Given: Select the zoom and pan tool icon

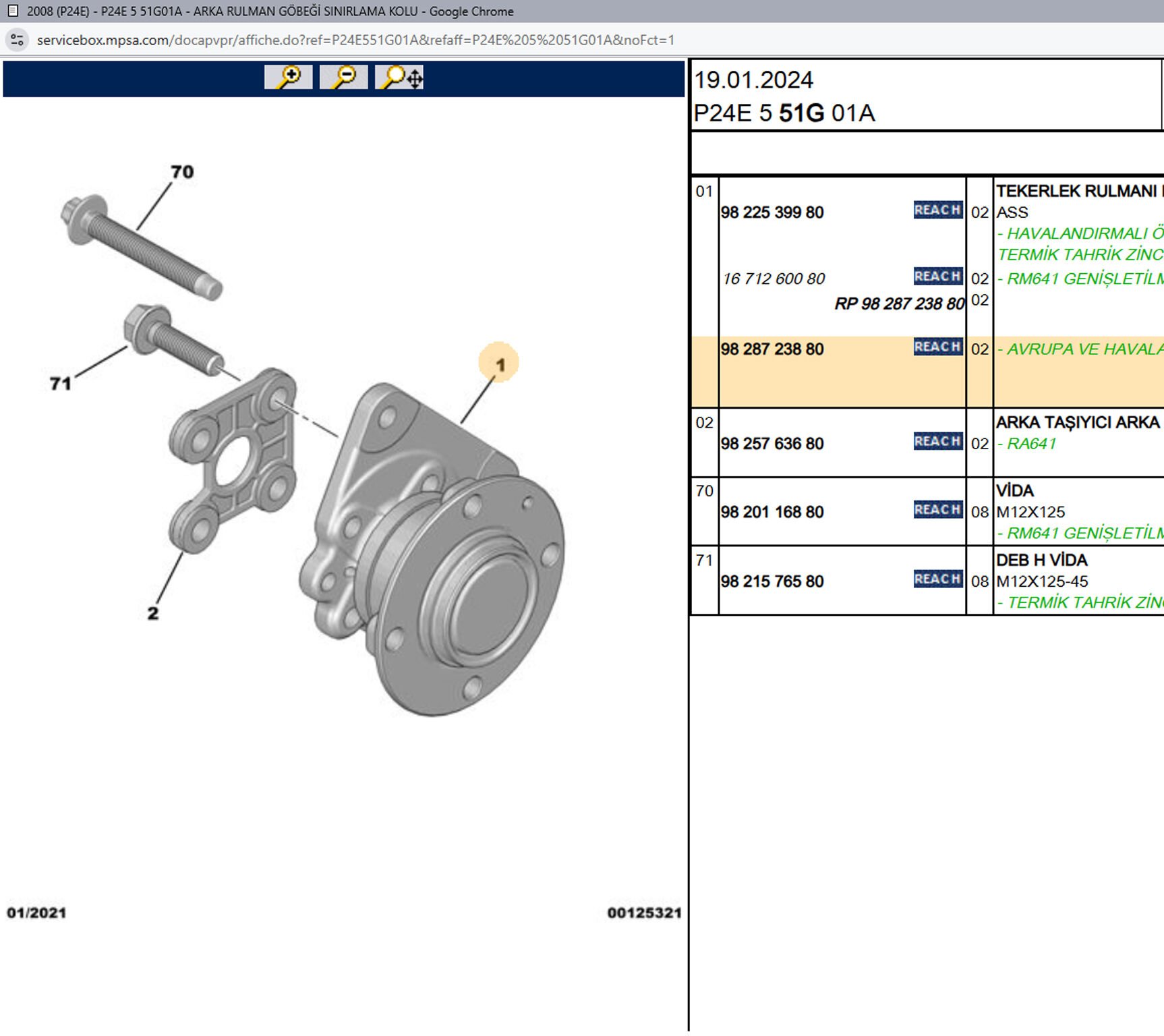Looking at the screenshot, I should click(x=400, y=78).
